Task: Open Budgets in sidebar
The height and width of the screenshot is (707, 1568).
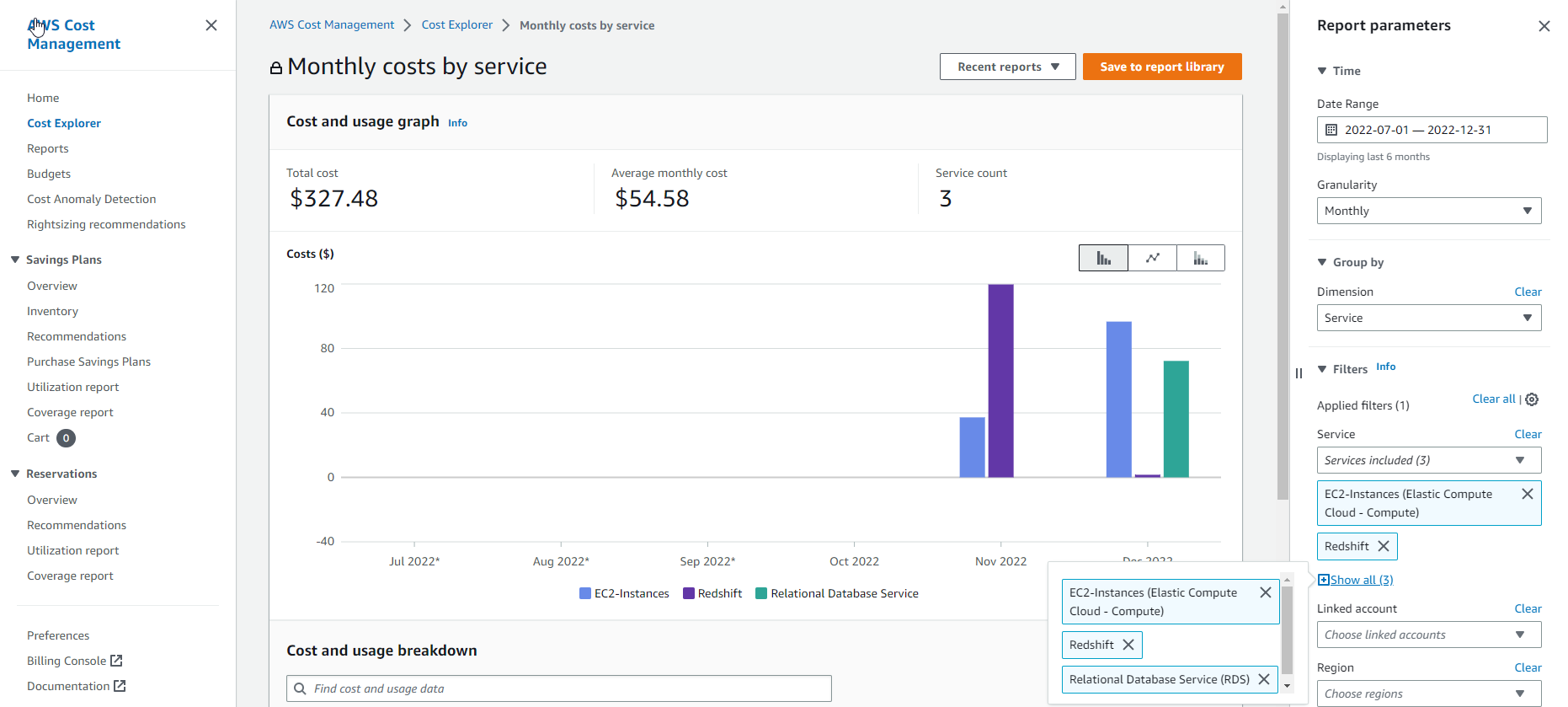Action: pos(49,174)
